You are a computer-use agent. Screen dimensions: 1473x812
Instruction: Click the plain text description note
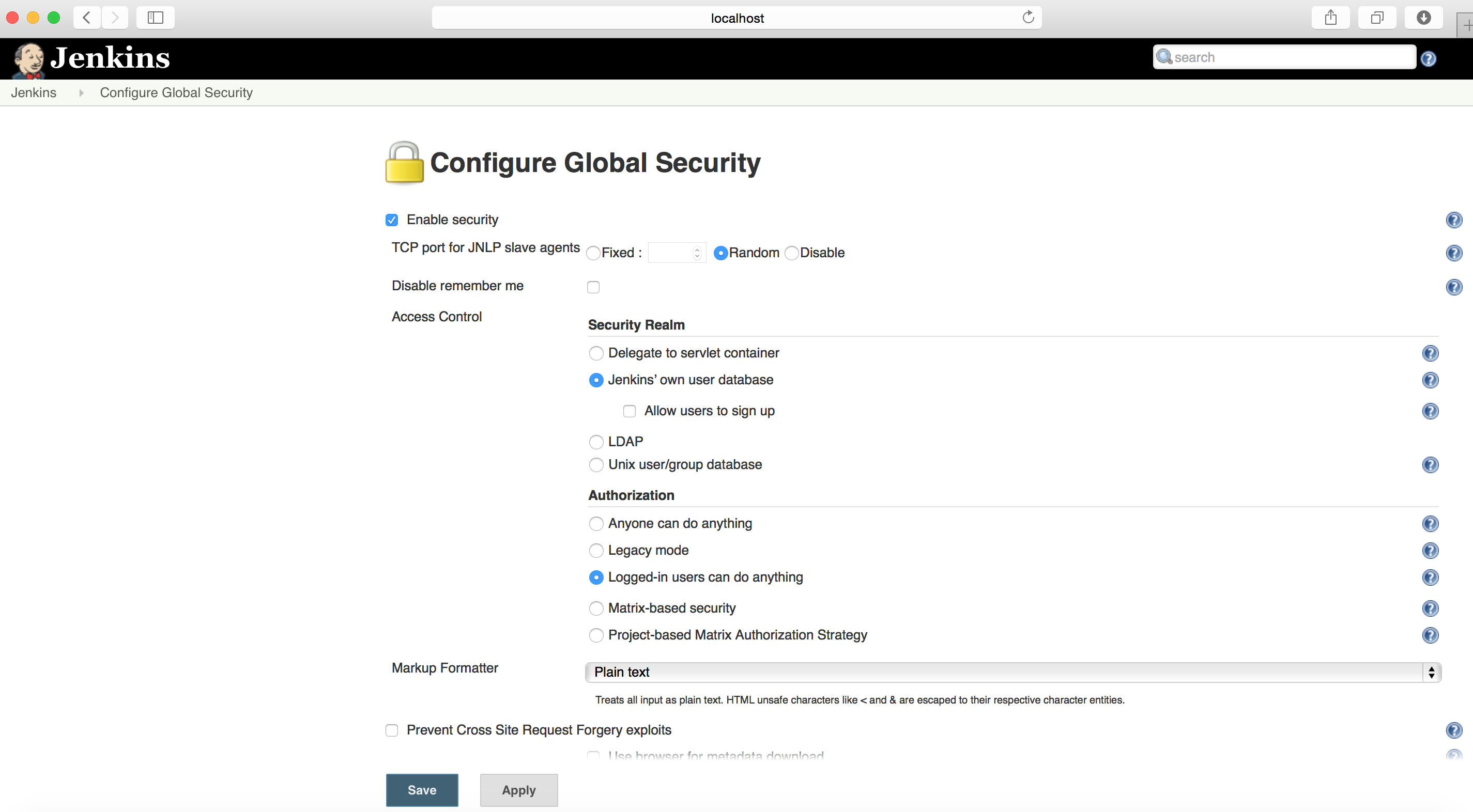coord(860,700)
